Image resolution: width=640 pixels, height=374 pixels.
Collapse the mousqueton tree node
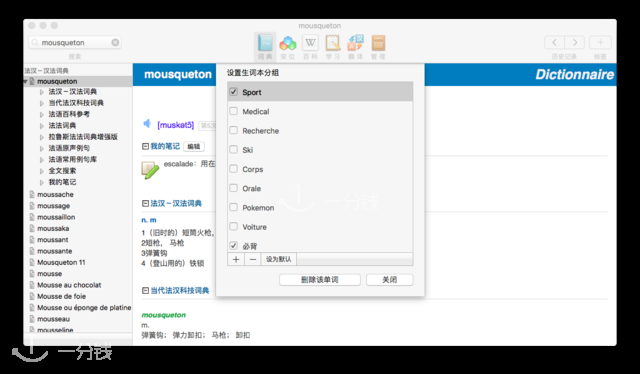pos(25,81)
